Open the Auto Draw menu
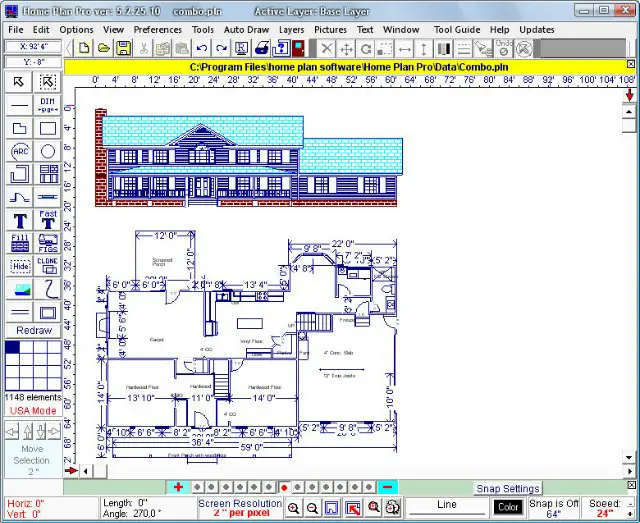This screenshot has height=523, width=640. pos(246,30)
